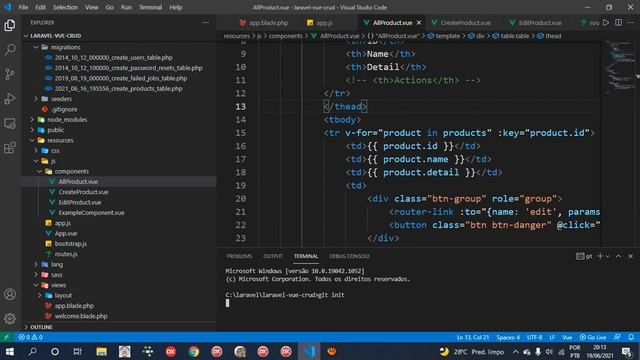Screen dimensions: 640x360
Task: Open errors and warnings counter in status bar
Action: pos(30,337)
